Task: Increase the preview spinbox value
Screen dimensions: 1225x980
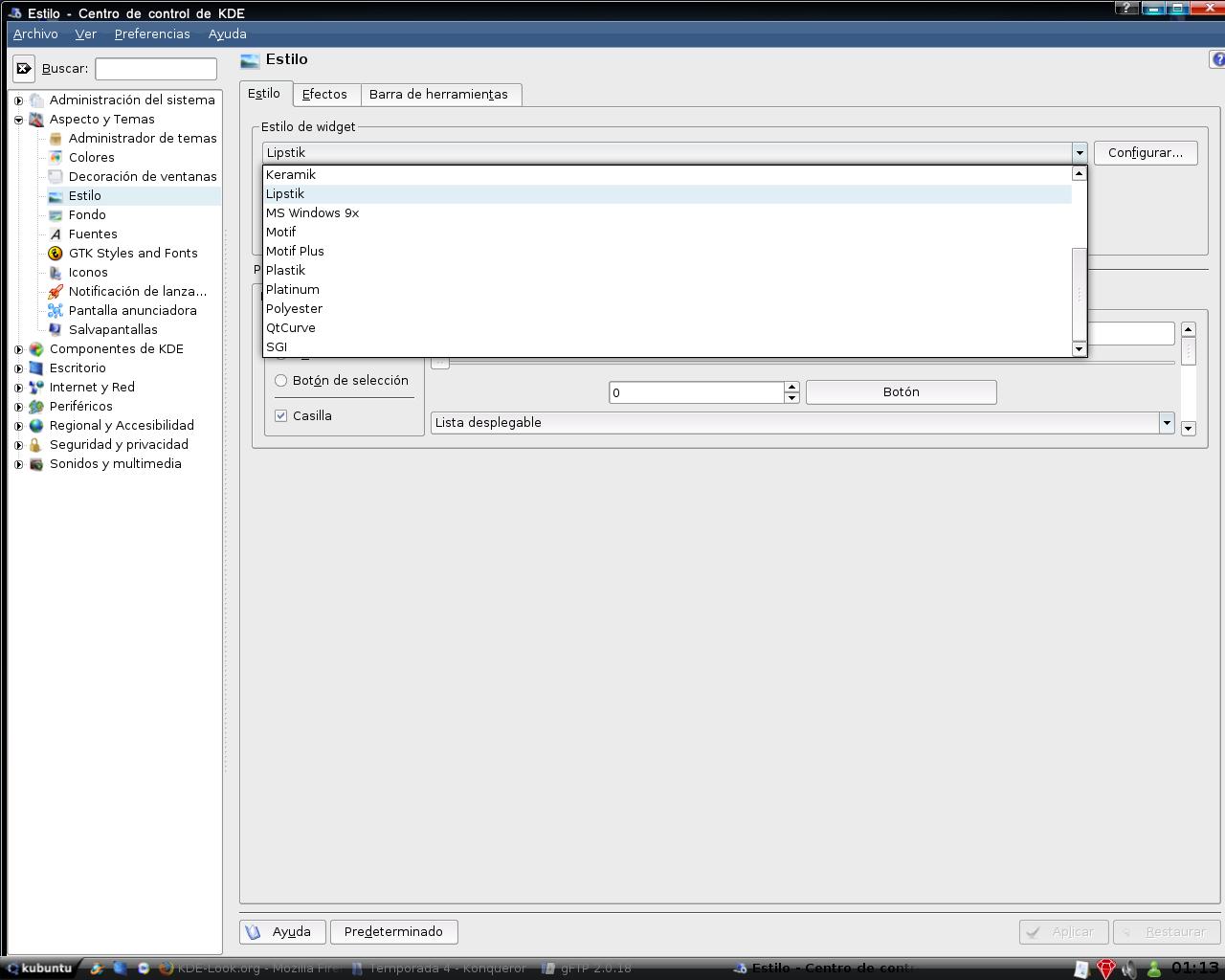Action: click(791, 387)
